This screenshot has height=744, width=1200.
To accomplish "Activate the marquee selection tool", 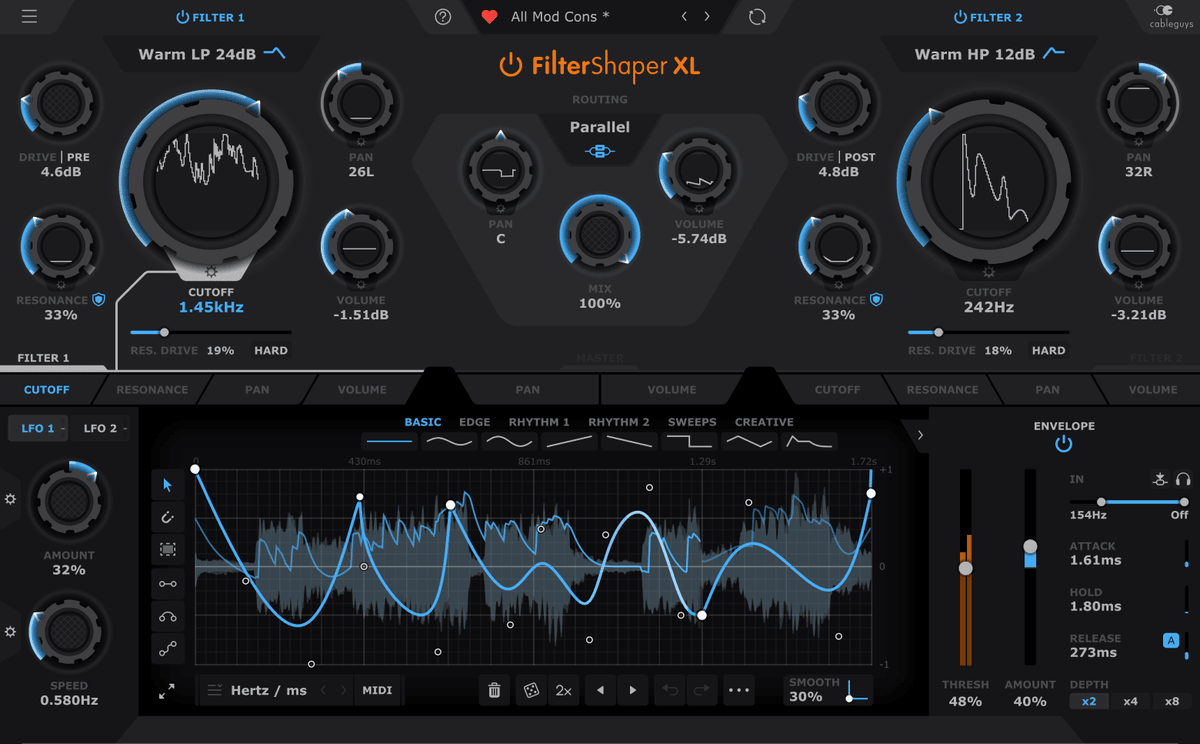I will tap(168, 549).
